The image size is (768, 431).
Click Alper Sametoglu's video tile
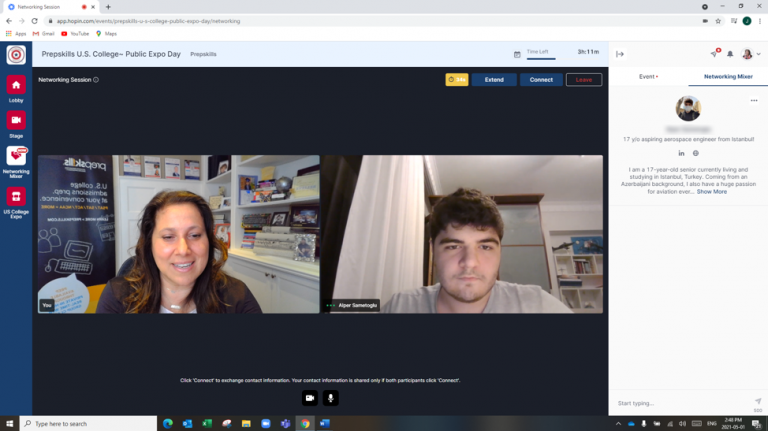462,234
